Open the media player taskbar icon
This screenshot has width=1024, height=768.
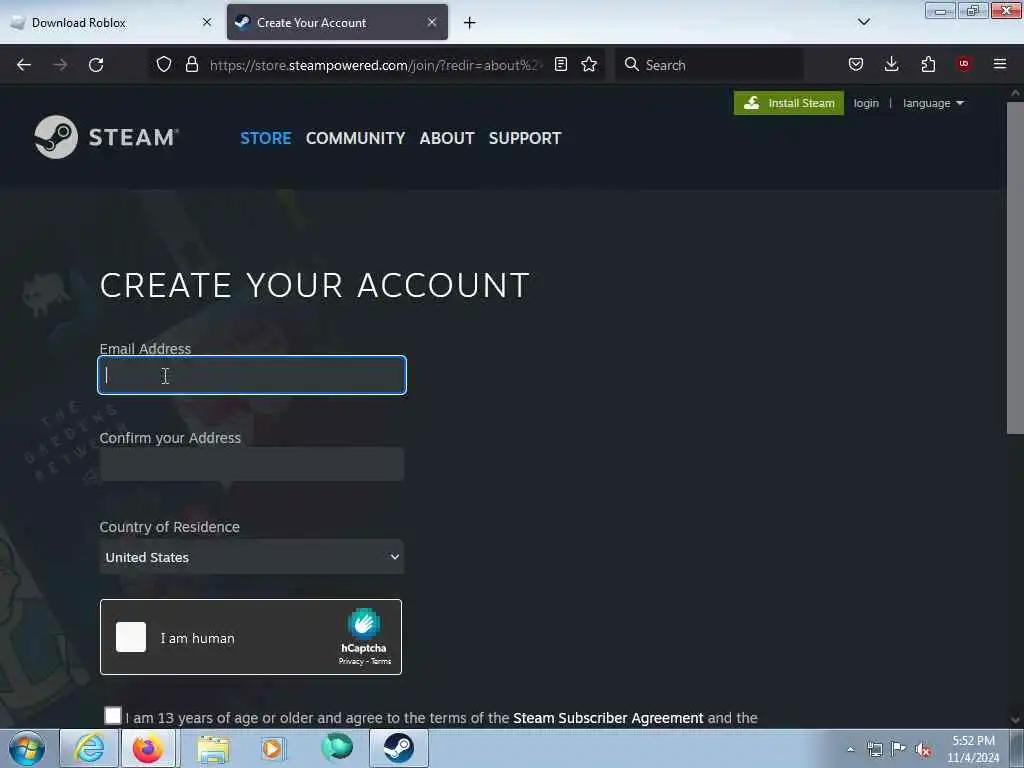(x=273, y=748)
